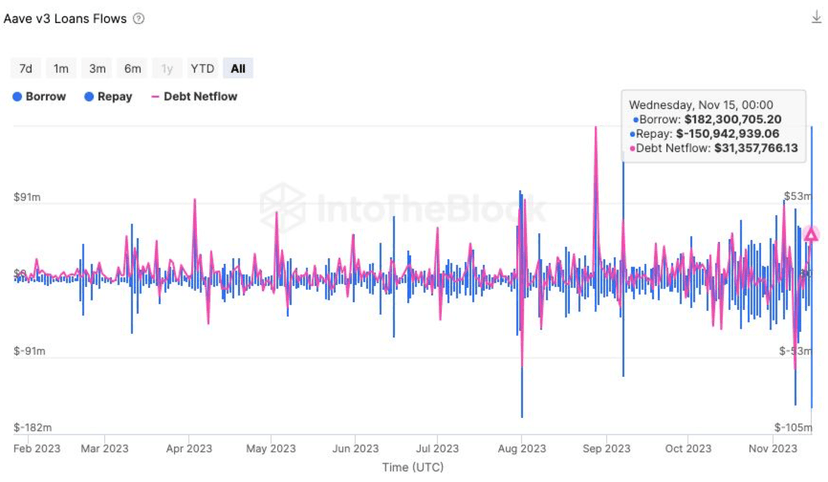
Task: Click the Feb 2023 axis label
Action: (x=37, y=449)
